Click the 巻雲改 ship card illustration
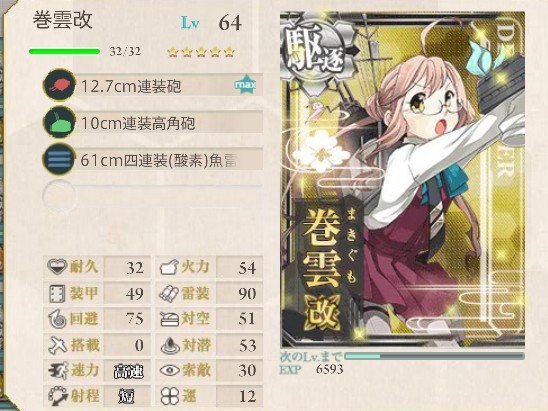The width and height of the screenshot is (548, 411). pyautogui.click(x=403, y=180)
